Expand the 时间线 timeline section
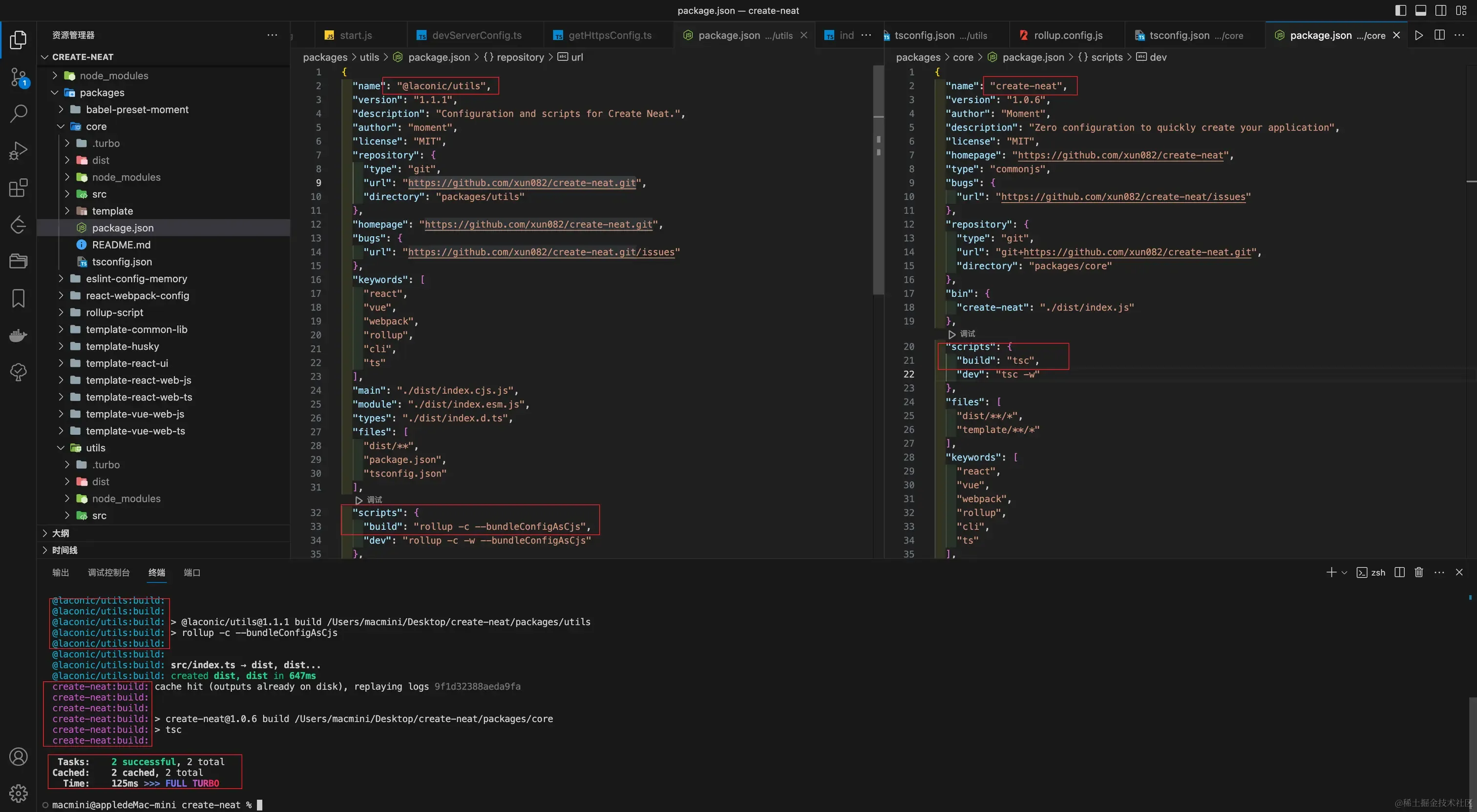Image resolution: width=1477 pixels, height=812 pixels. pyautogui.click(x=45, y=550)
